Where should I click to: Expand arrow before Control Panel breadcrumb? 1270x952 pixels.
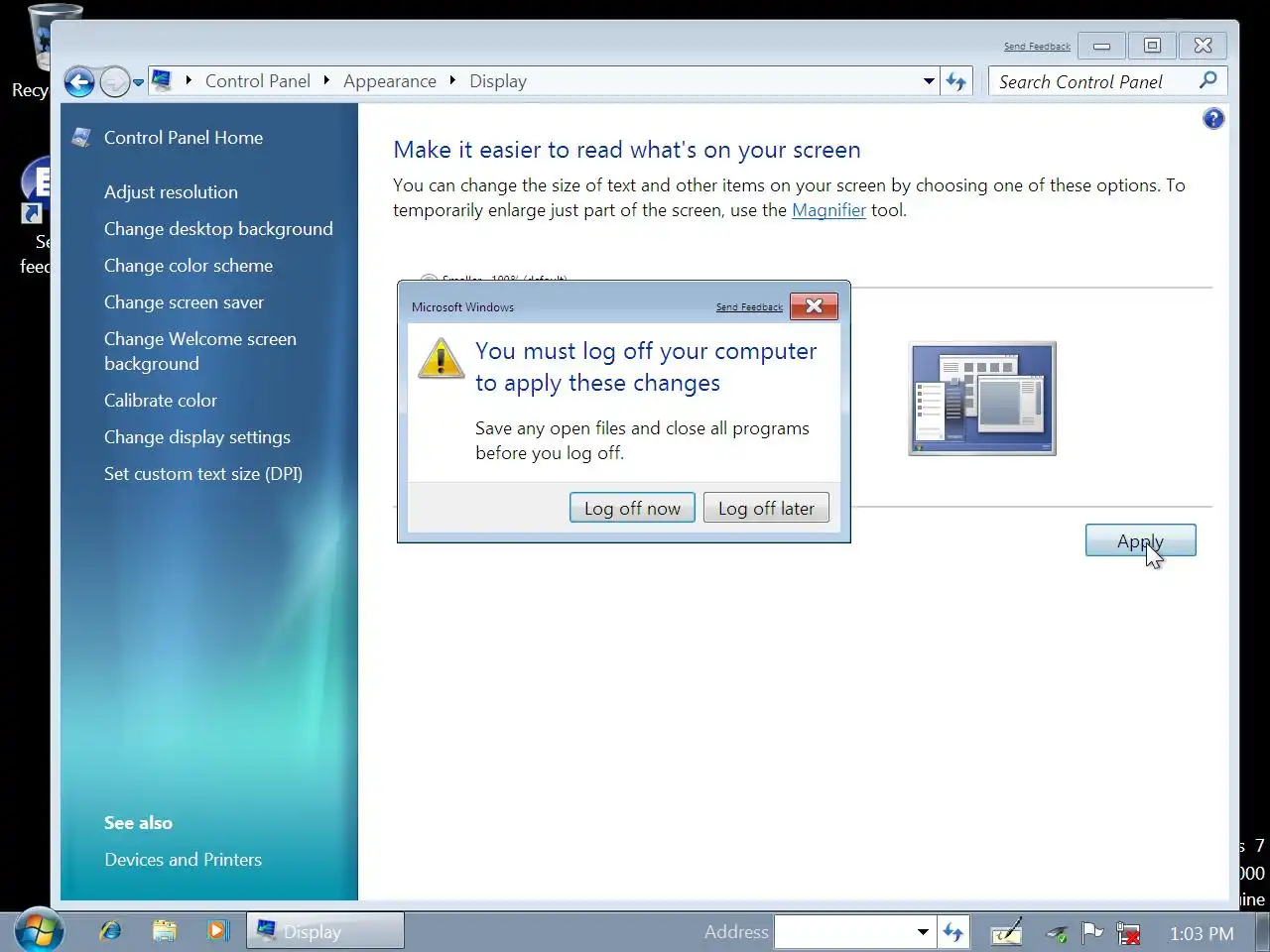(189, 80)
